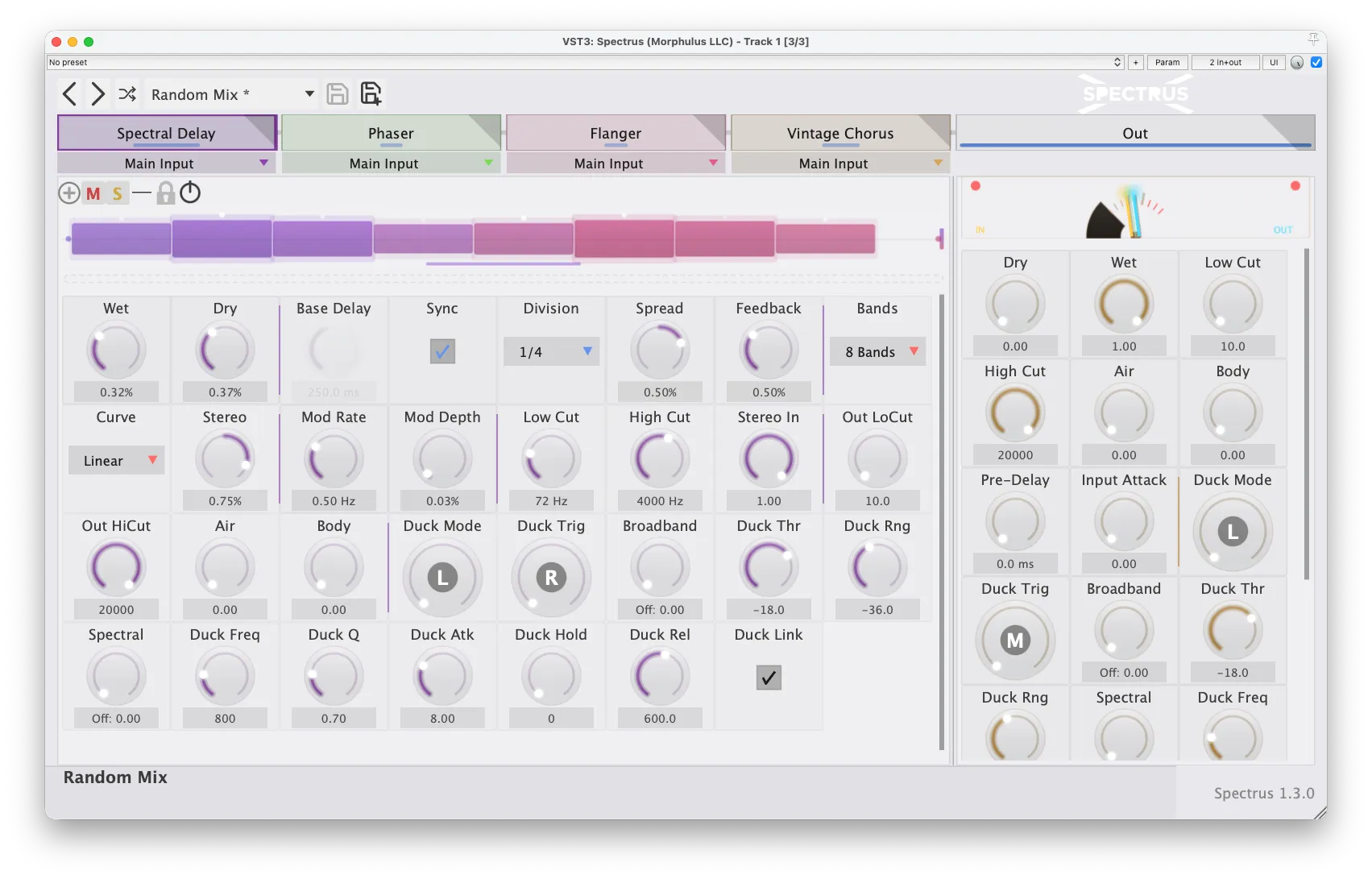Open Main Input dropdown under Flanger

coord(616,164)
